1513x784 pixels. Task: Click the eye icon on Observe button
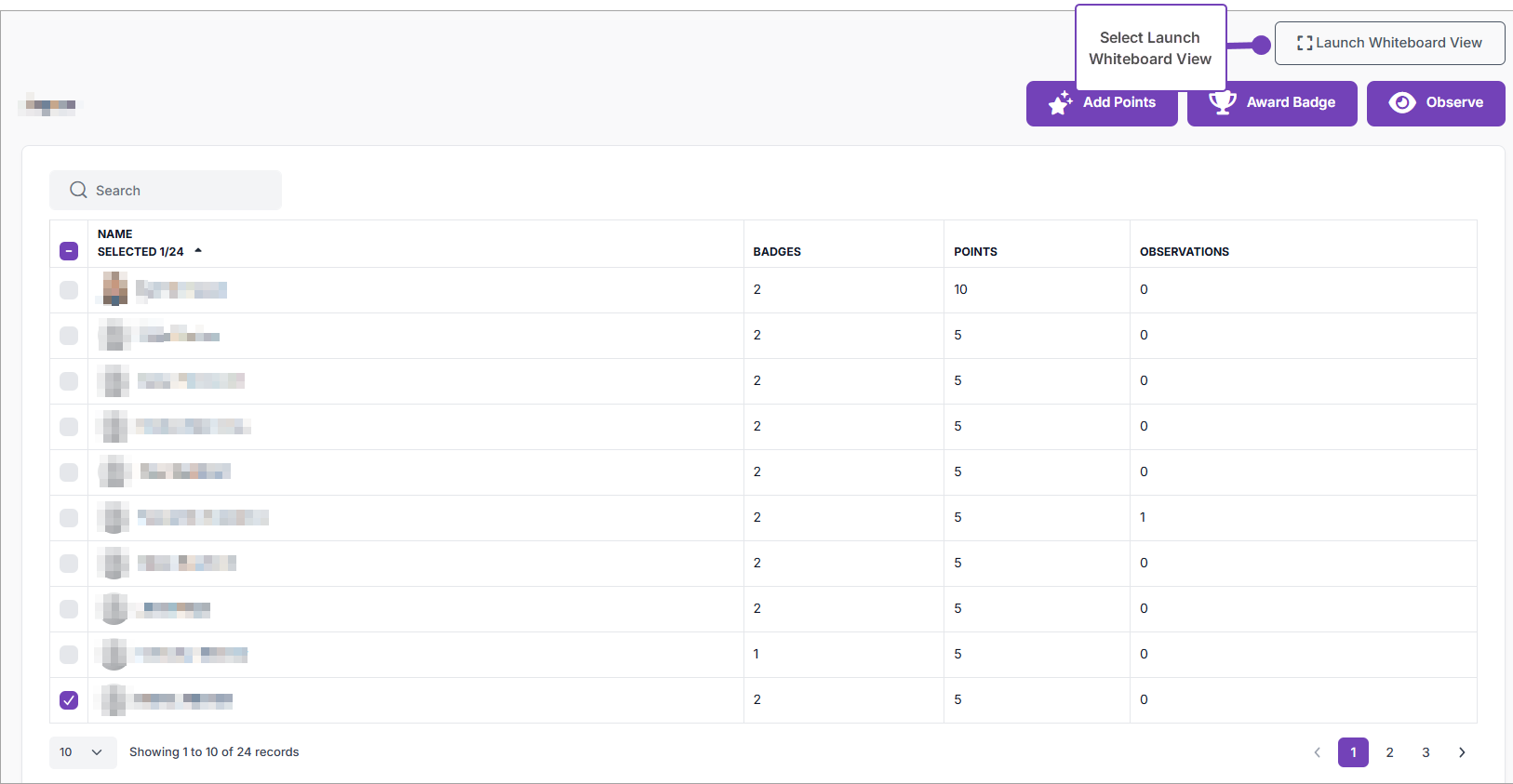coord(1401,102)
